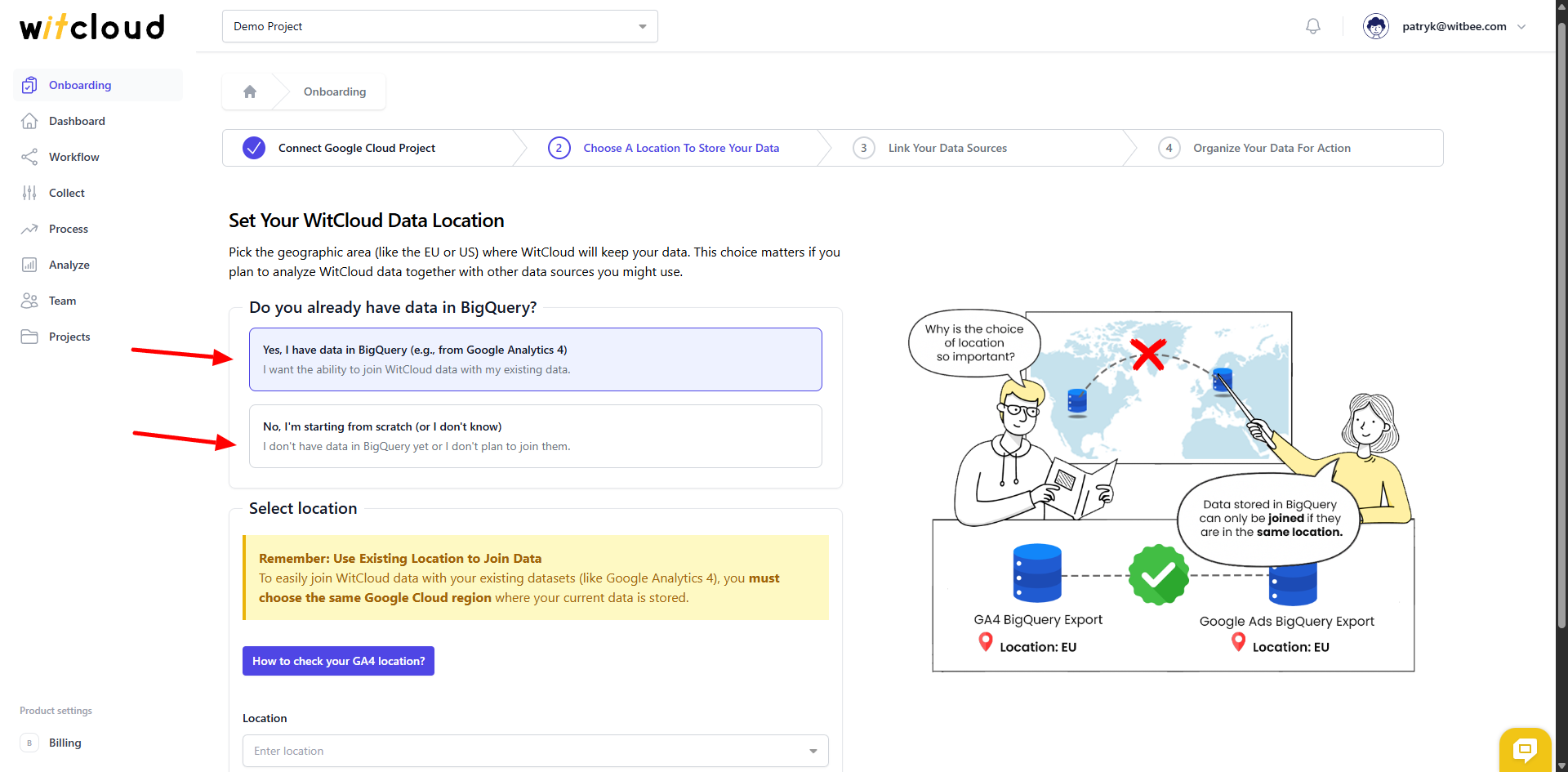Open Onboarding in the sidebar

[98, 85]
